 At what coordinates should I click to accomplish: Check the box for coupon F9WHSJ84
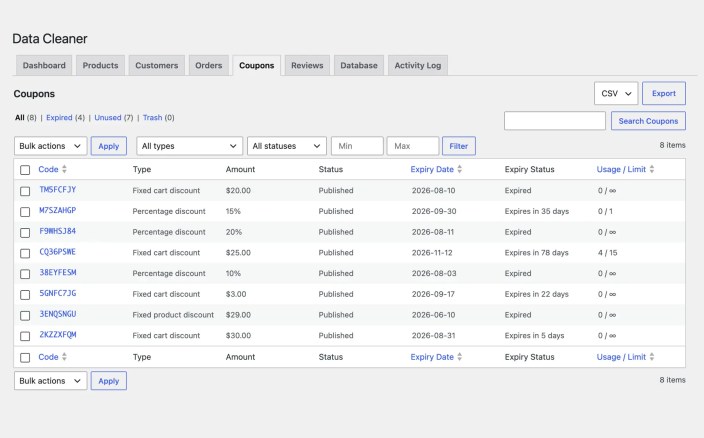click(25, 232)
